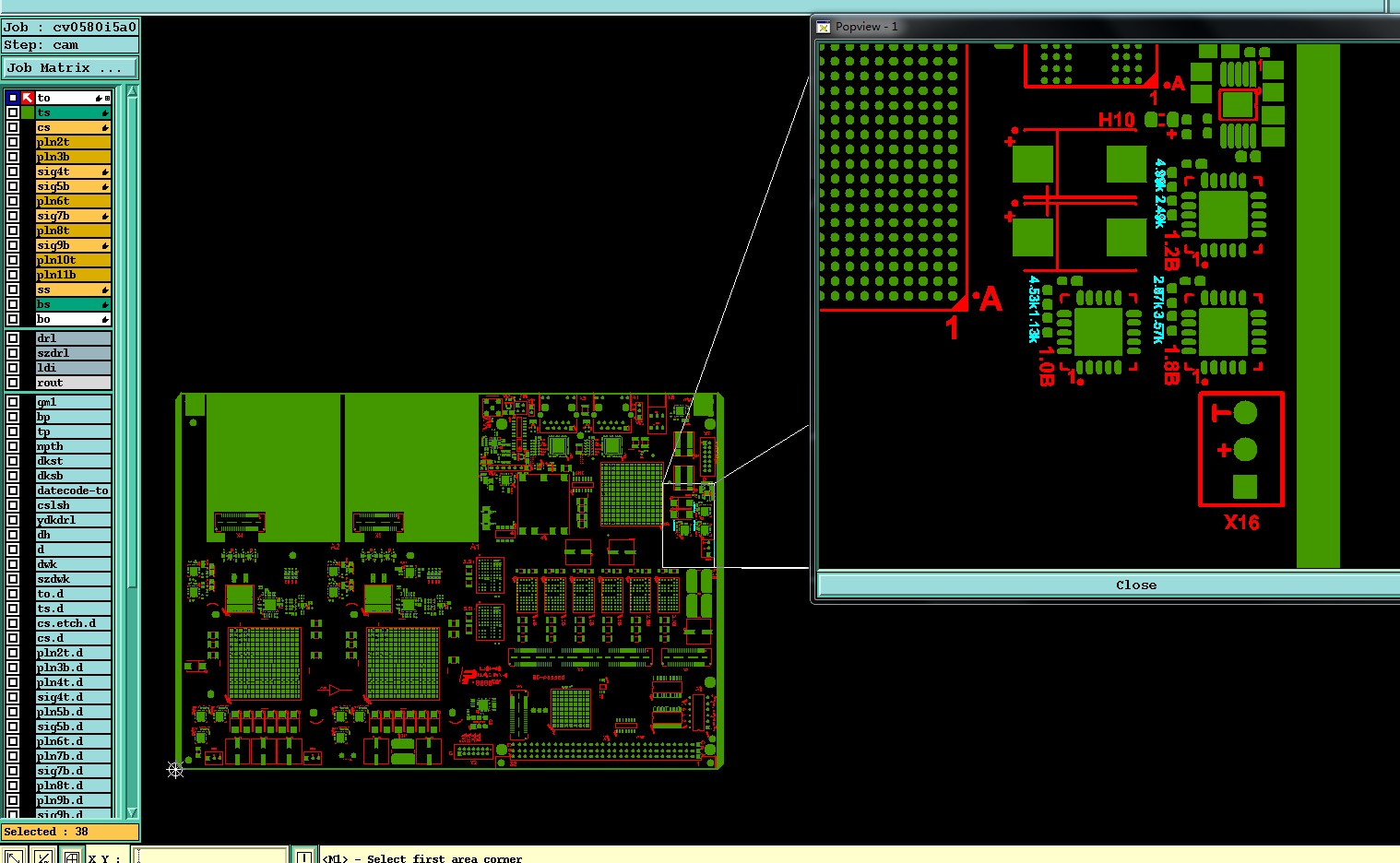This screenshot has height=863, width=1400.
Task: Select layer szdrl in the layer list
Action: [73, 353]
